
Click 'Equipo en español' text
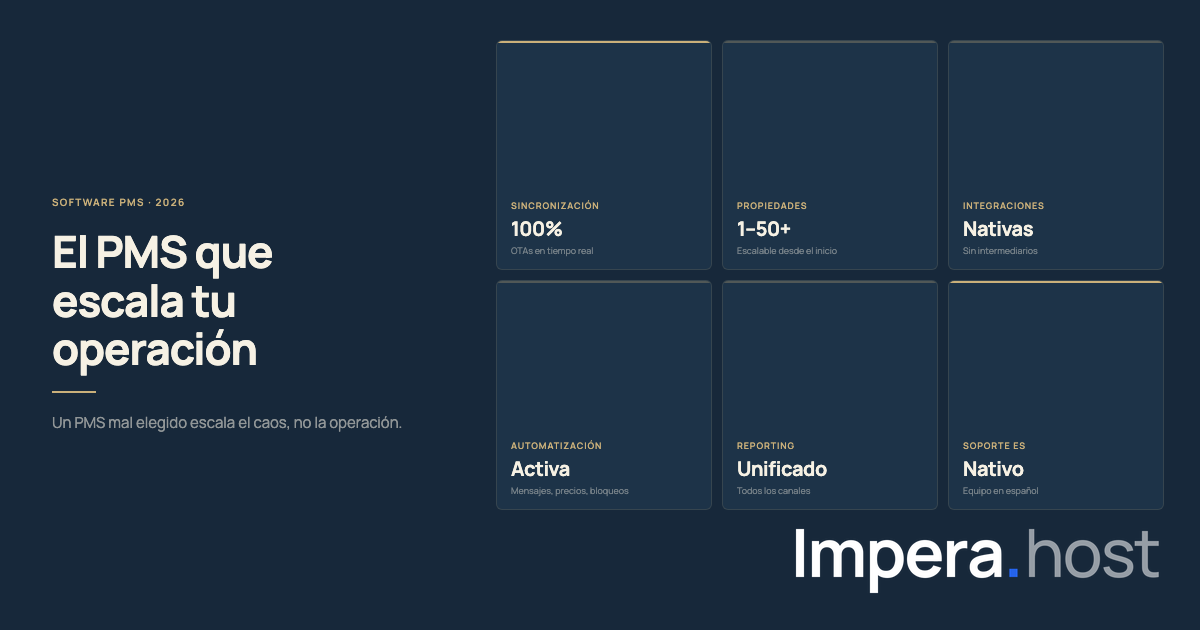click(1001, 491)
